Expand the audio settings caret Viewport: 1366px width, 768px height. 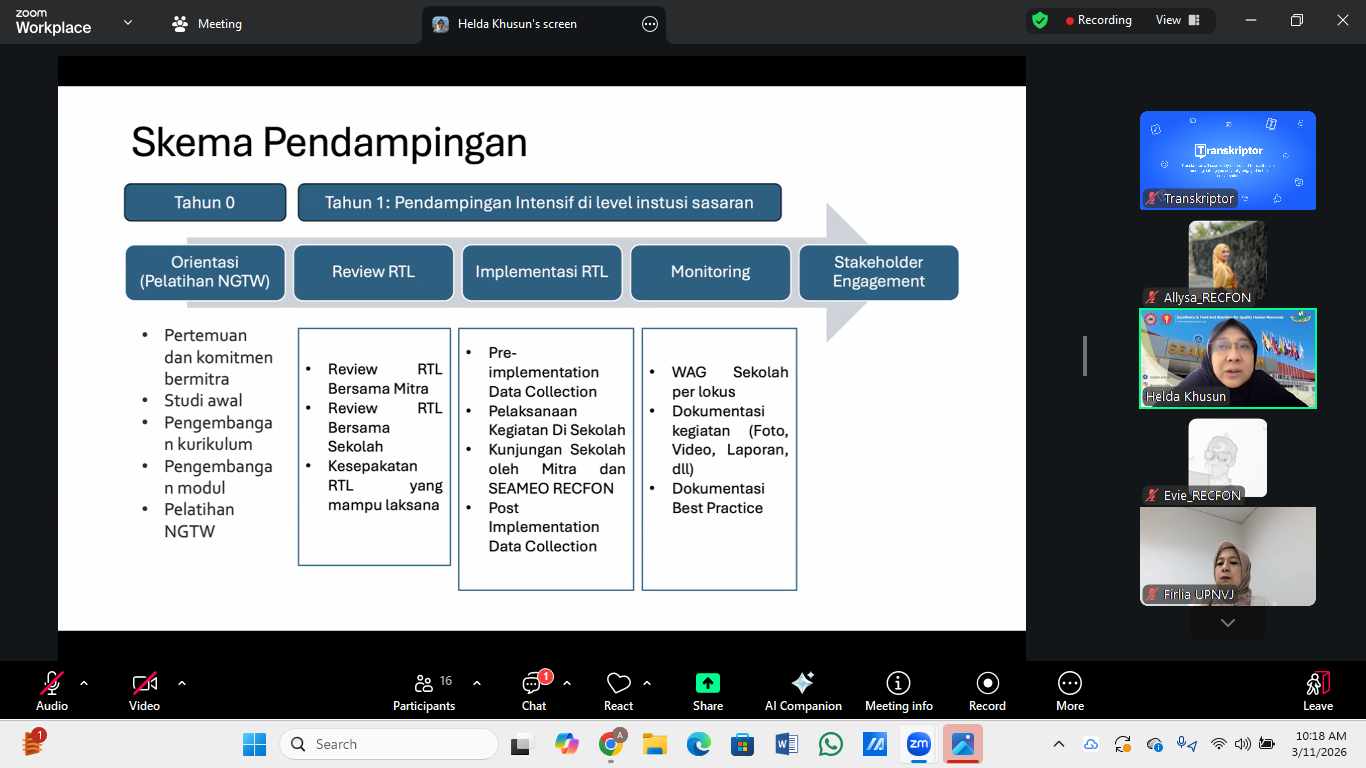(84, 683)
